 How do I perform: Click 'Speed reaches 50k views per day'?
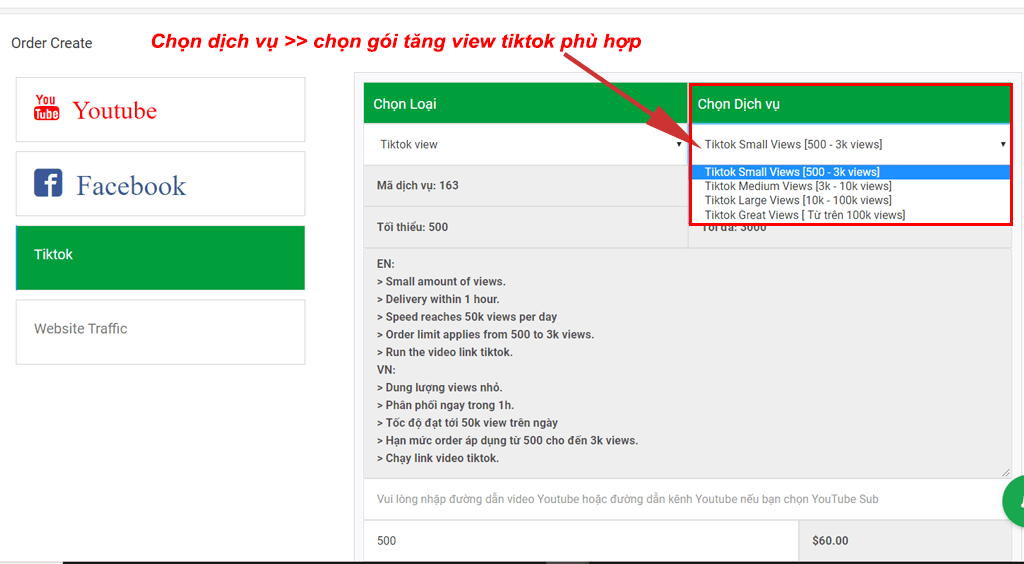[467, 317]
